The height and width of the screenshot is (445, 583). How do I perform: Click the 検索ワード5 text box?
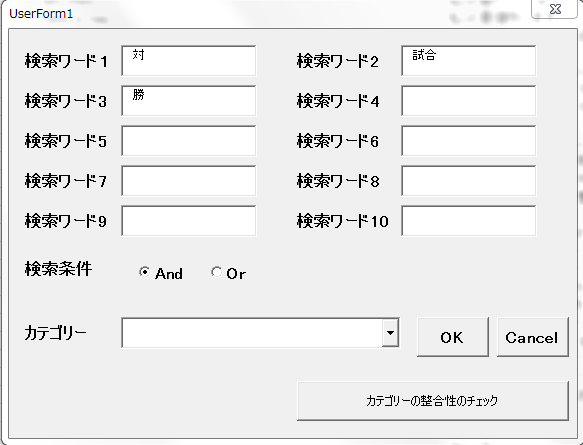tap(189, 141)
